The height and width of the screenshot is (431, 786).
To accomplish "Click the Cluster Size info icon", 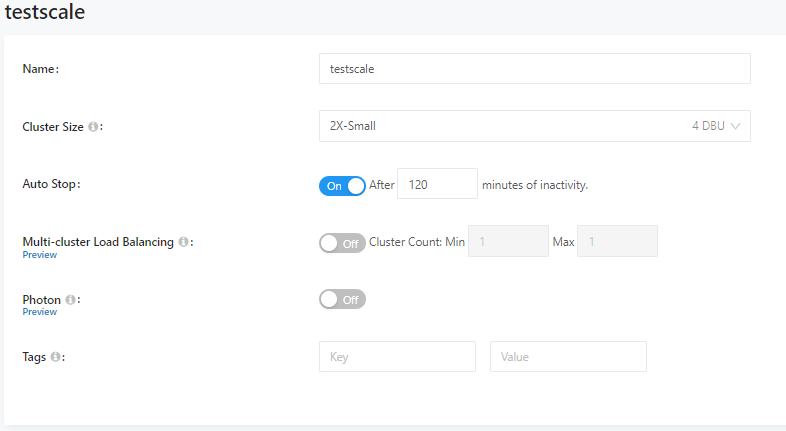I will click(93, 127).
